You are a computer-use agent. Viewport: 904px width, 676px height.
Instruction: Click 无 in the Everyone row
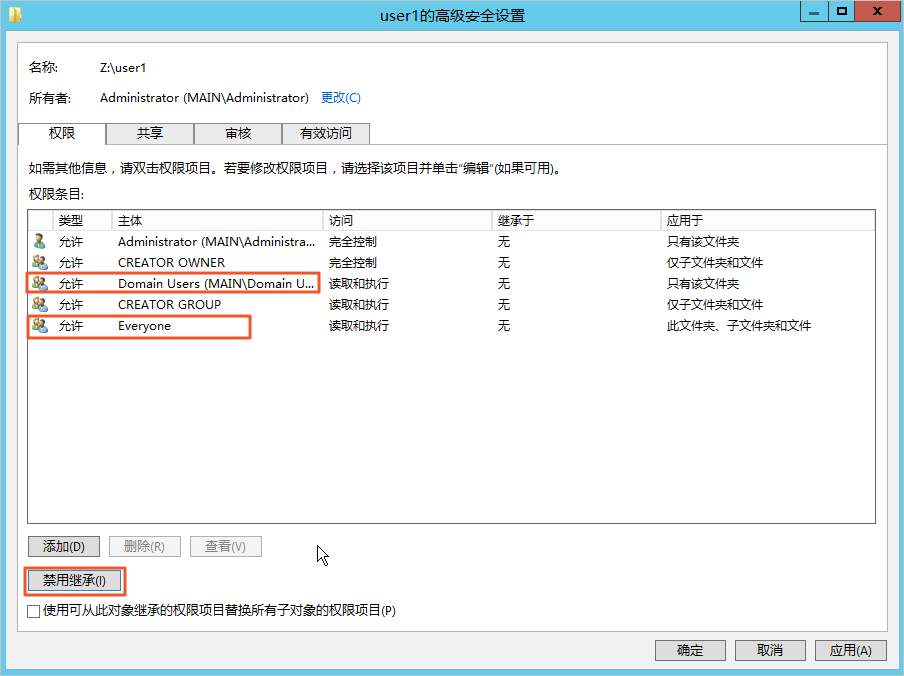(x=504, y=326)
